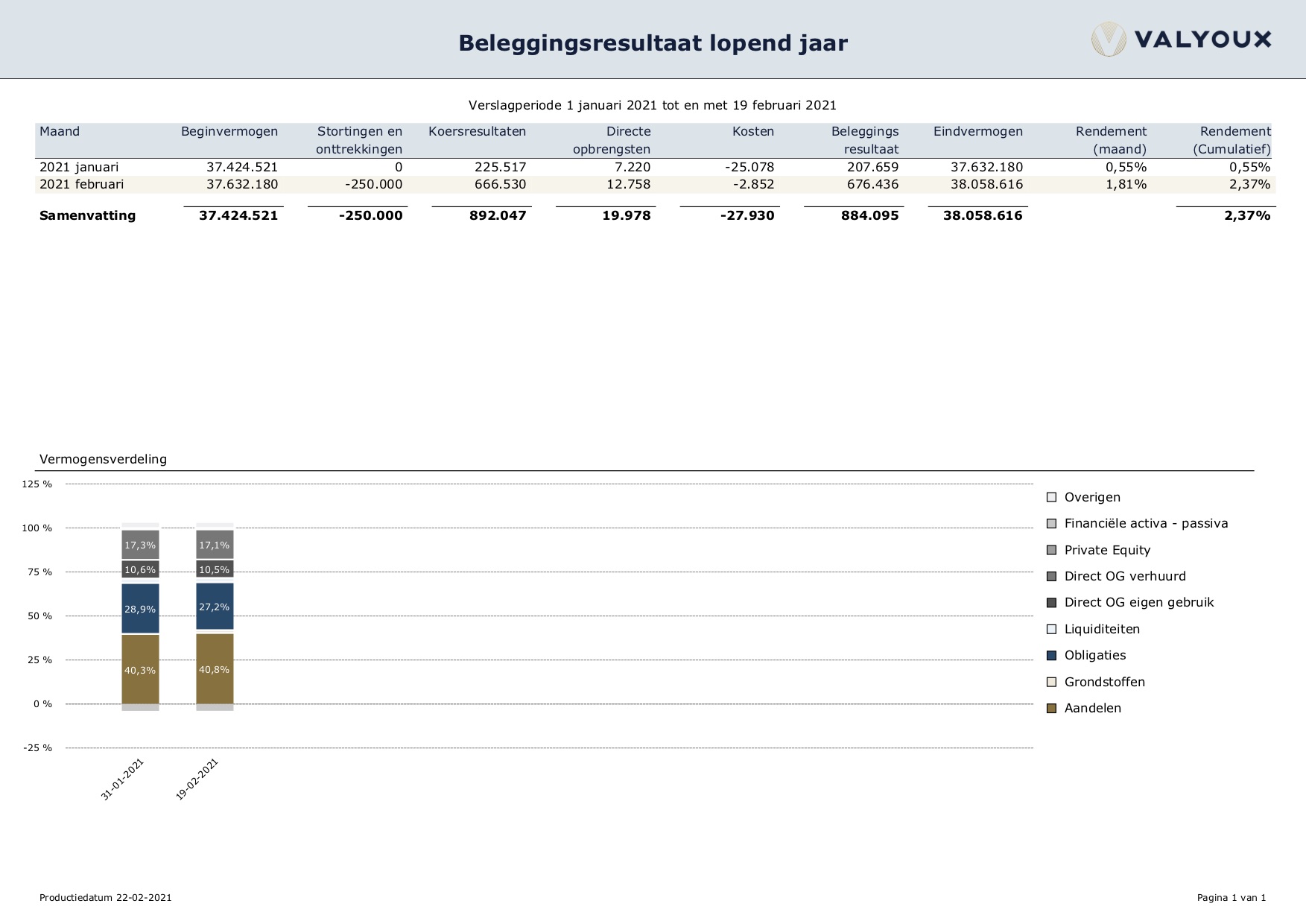1306x924 pixels.
Task: Select the 27,2% Obligaties bar segment
Action: click(x=215, y=607)
